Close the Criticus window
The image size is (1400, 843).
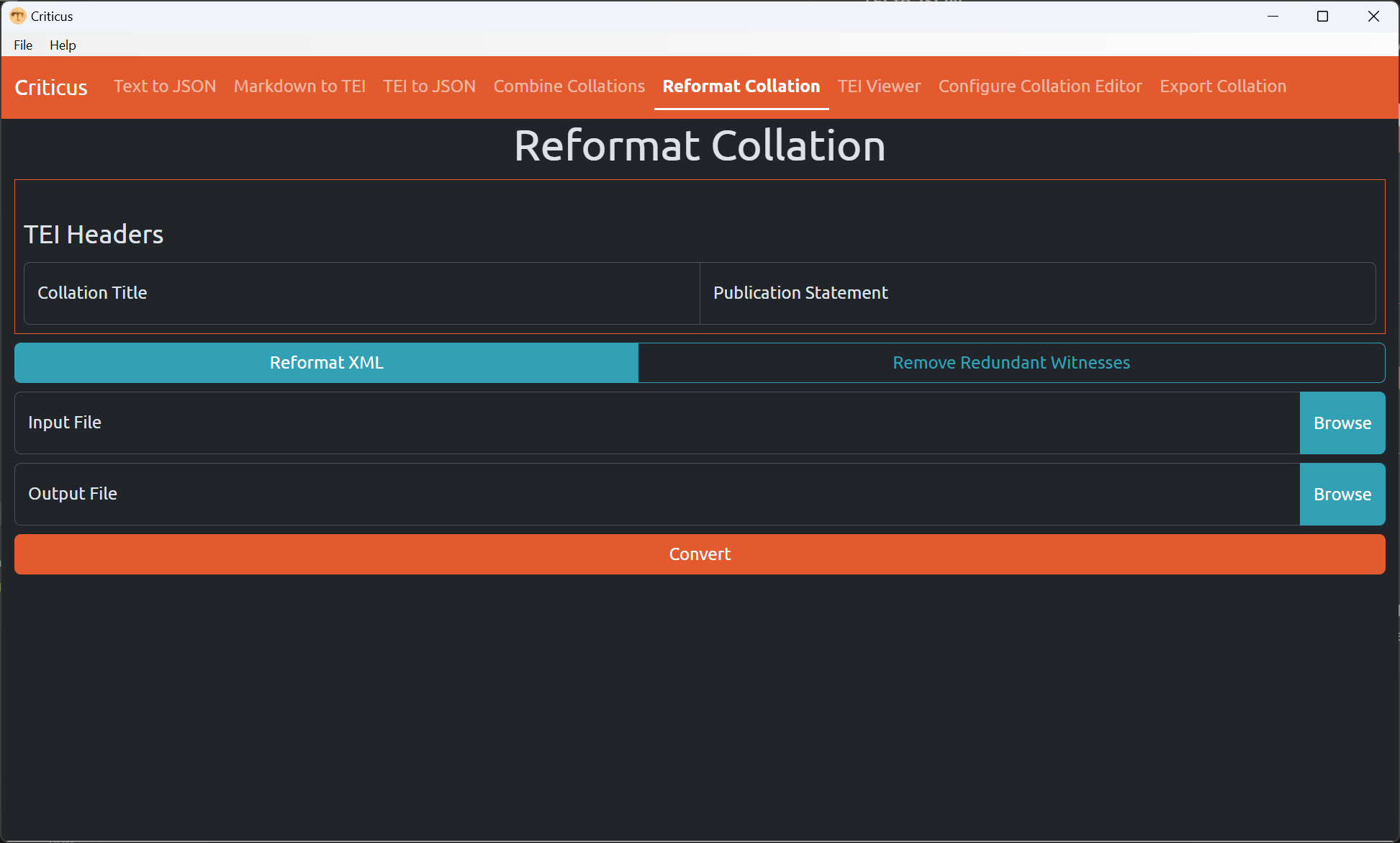point(1373,16)
